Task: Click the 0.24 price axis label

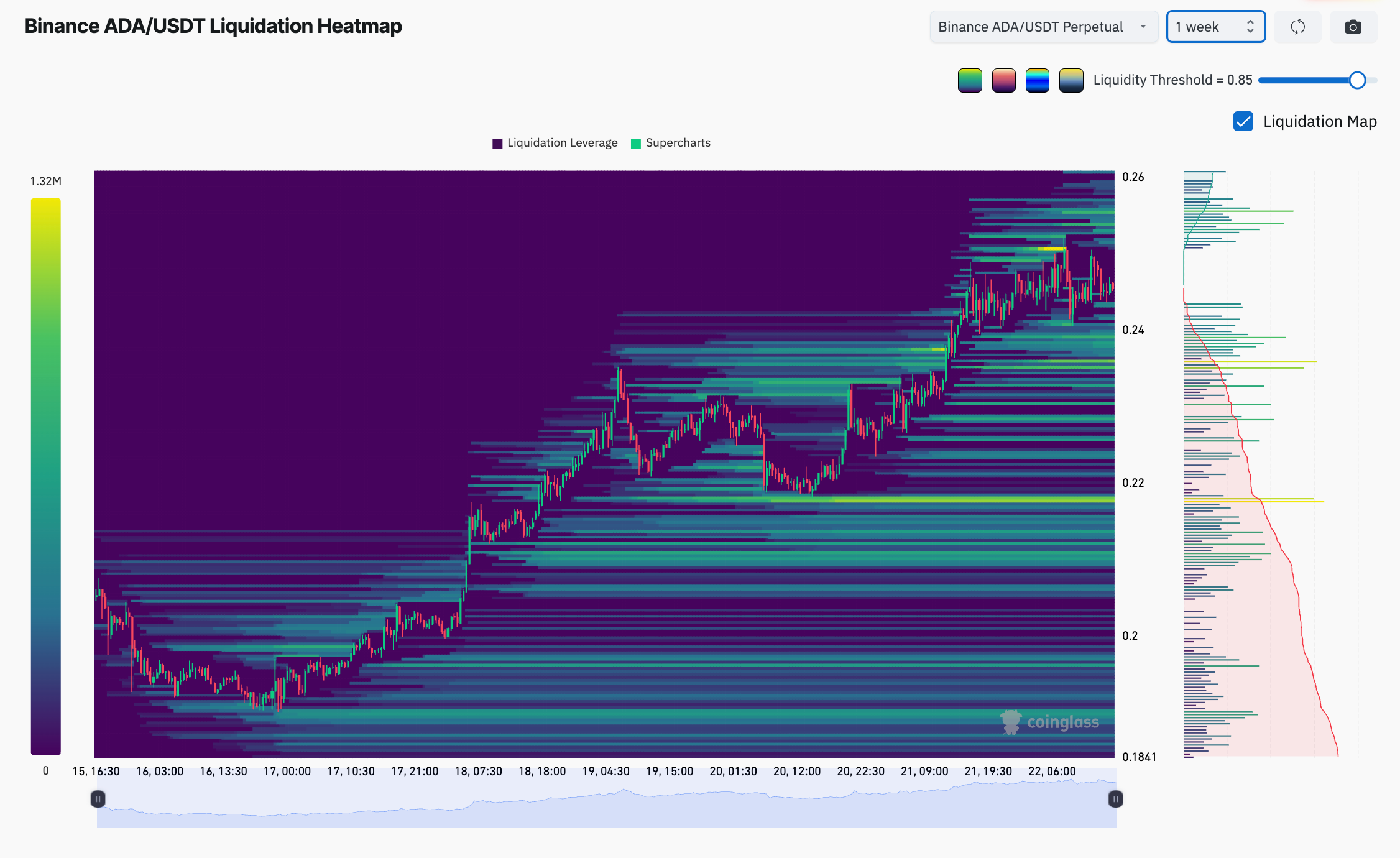Action: 1133,330
